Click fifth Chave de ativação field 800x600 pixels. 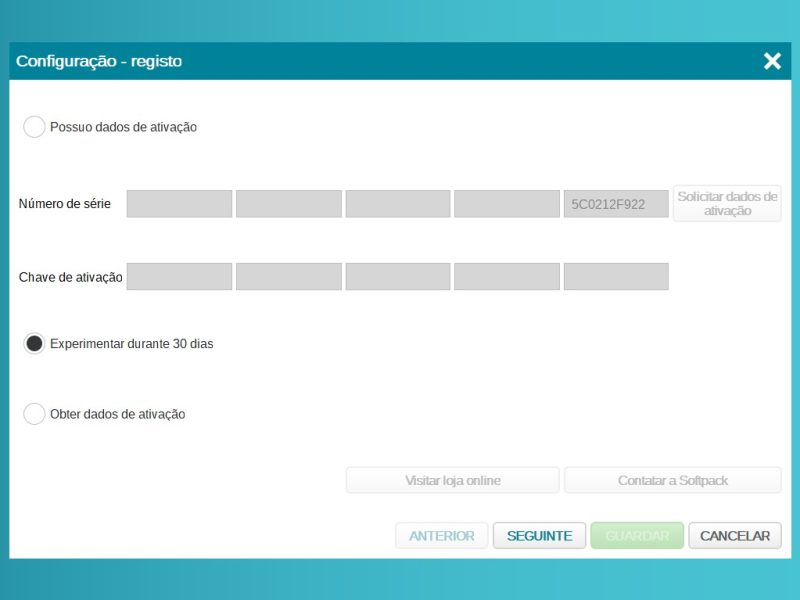[x=616, y=277]
